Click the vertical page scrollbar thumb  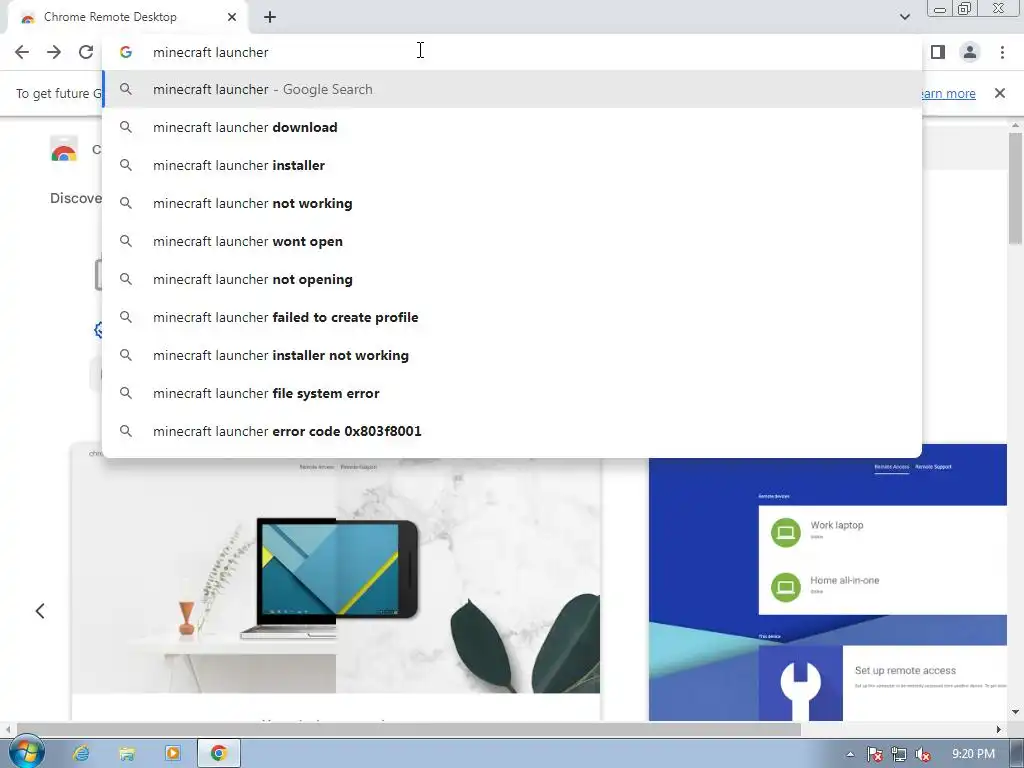click(x=1016, y=188)
